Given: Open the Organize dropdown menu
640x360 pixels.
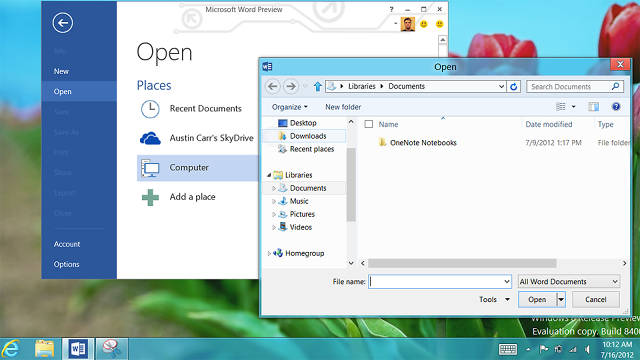Looking at the screenshot, I should click(290, 107).
